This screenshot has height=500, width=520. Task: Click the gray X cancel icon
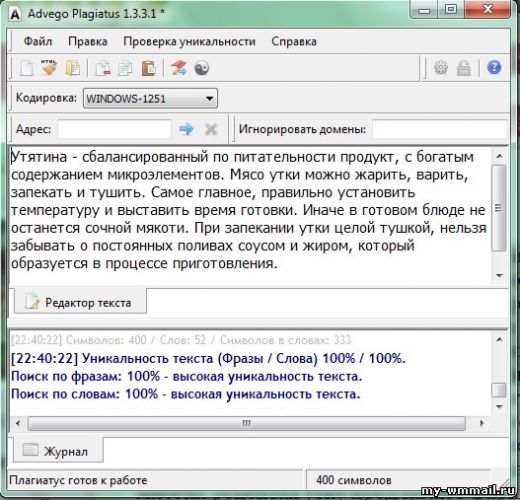click(x=211, y=129)
